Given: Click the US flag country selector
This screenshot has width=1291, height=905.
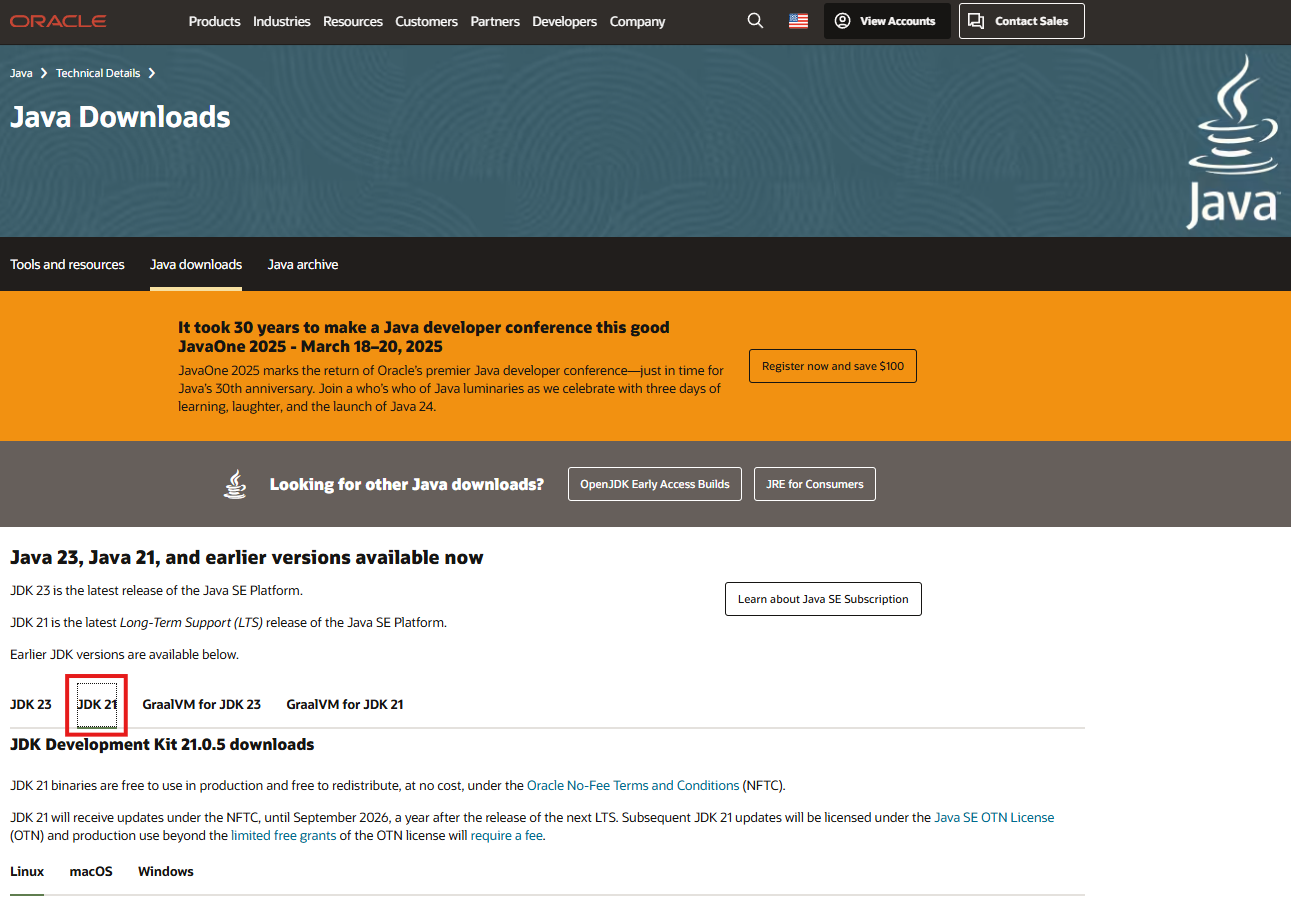Looking at the screenshot, I should (798, 21).
